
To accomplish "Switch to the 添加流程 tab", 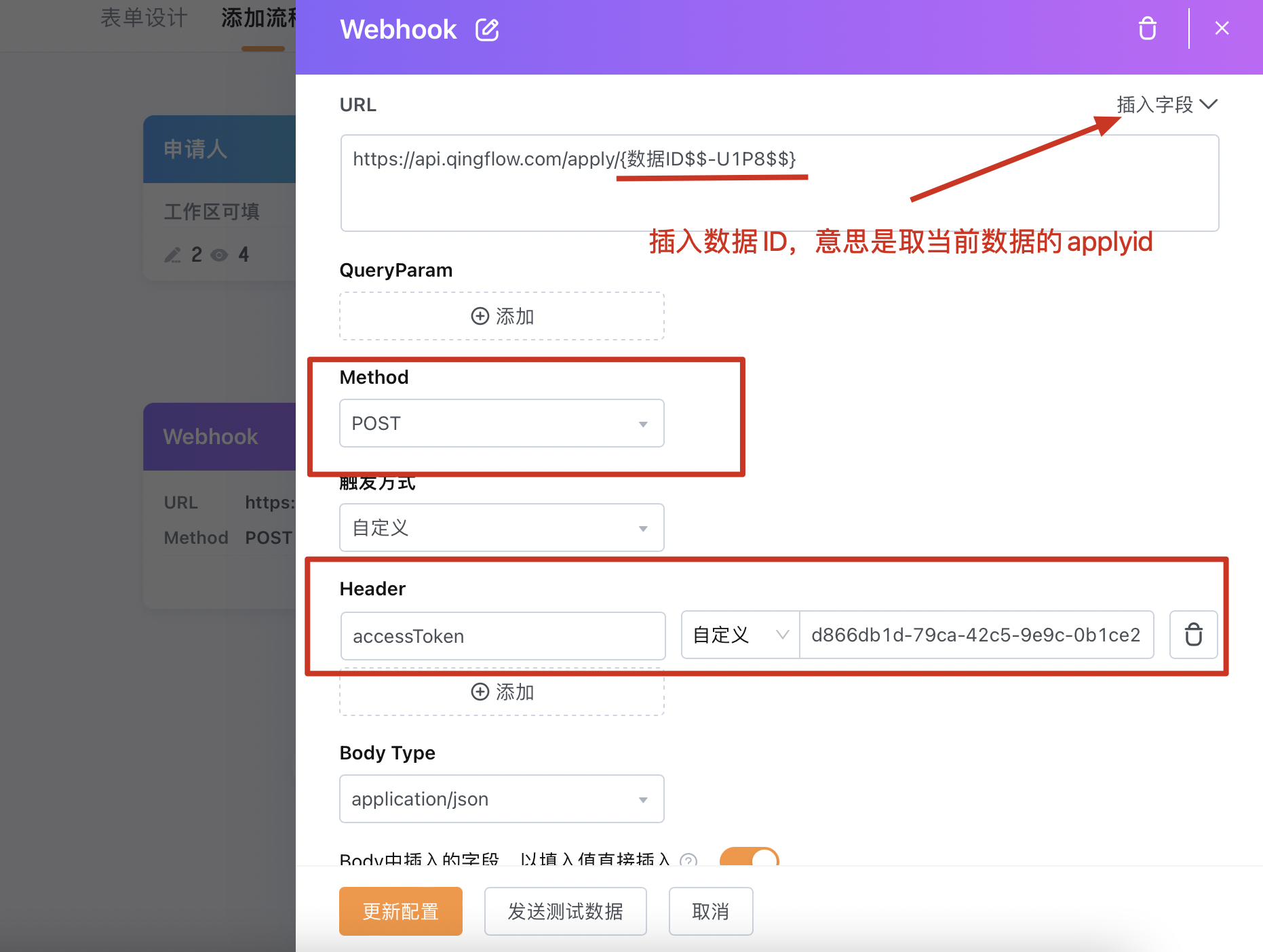I will 258,18.
